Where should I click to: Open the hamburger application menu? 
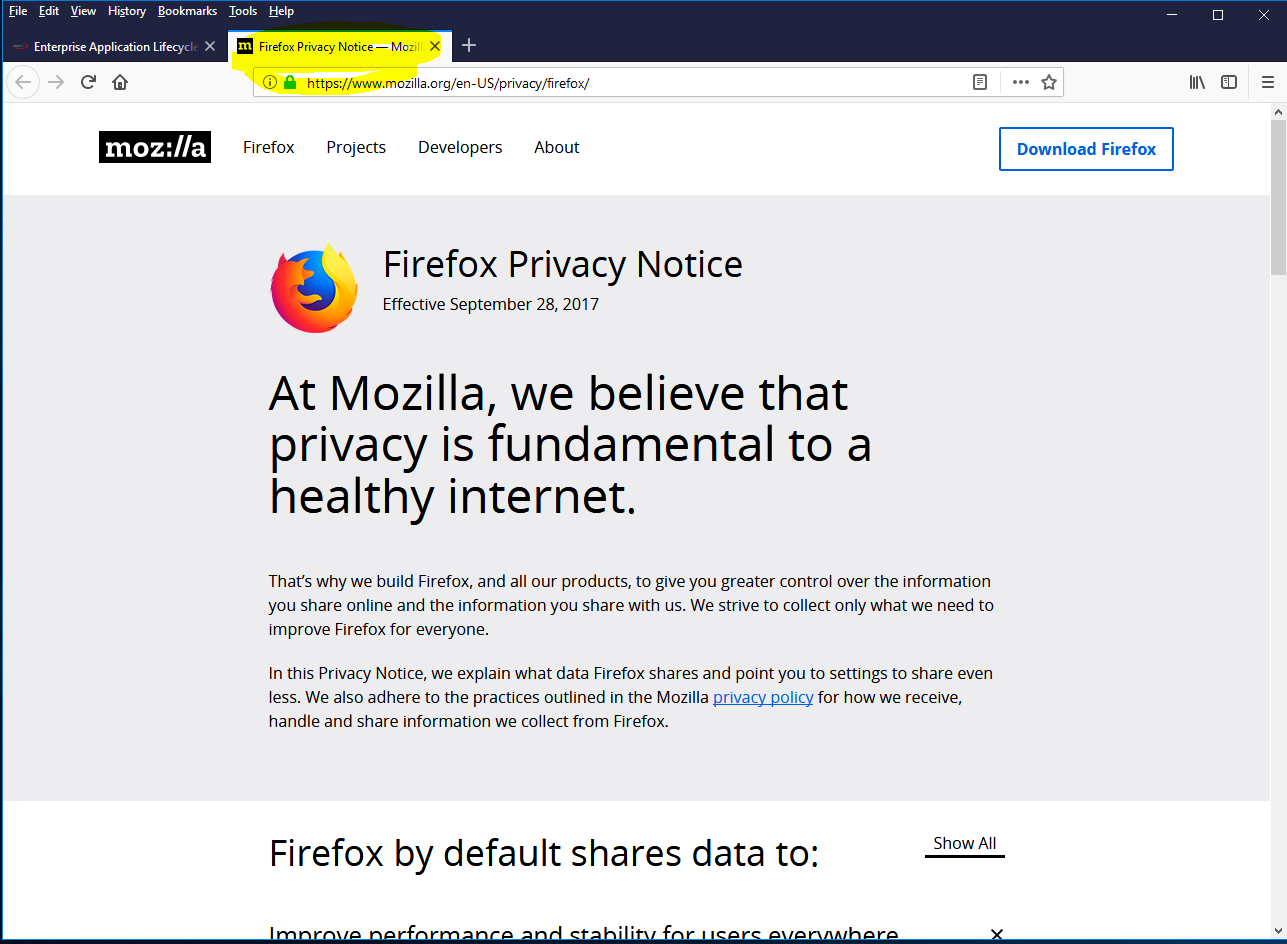pos(1267,82)
